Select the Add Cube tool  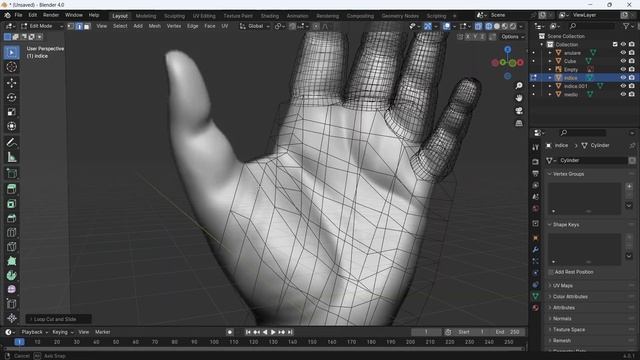tap(11, 173)
